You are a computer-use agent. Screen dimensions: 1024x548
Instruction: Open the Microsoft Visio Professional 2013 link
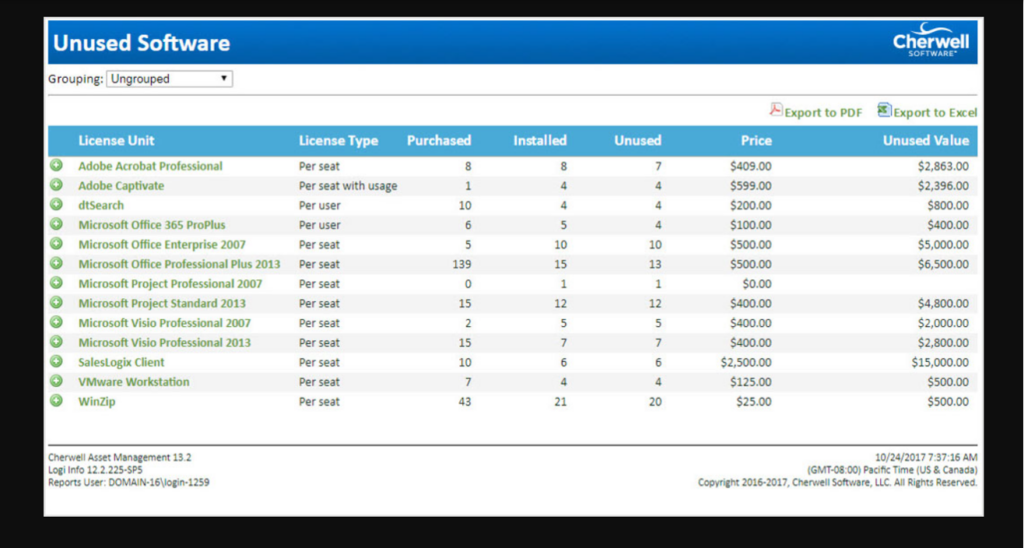tap(165, 342)
